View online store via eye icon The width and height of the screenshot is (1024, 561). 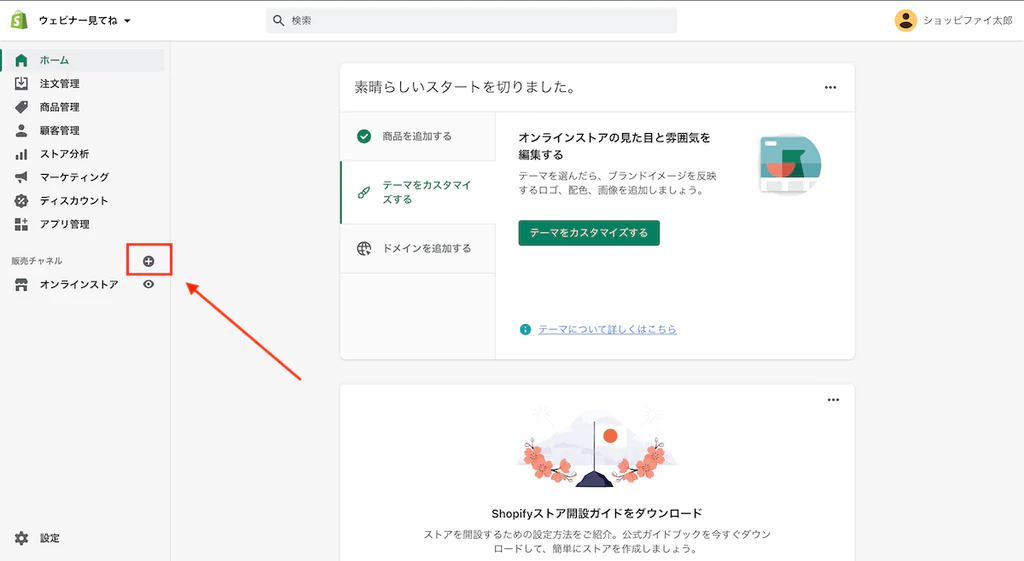(149, 285)
